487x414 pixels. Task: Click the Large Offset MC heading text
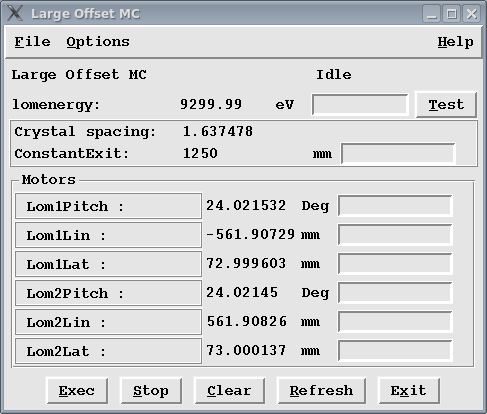(79, 75)
